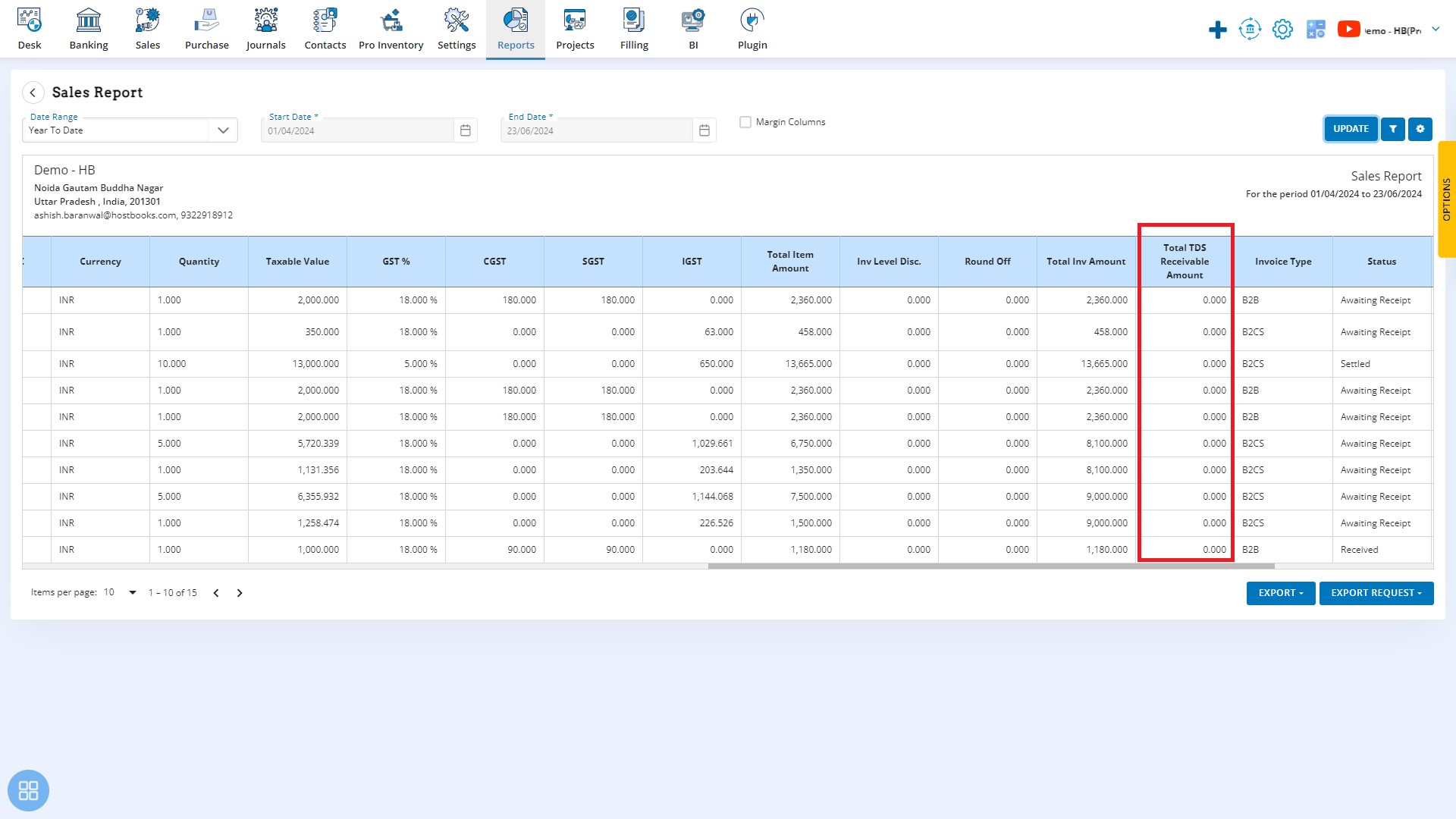Click the top-right gear settings icon
The height and width of the screenshot is (819, 1456).
(x=1282, y=30)
